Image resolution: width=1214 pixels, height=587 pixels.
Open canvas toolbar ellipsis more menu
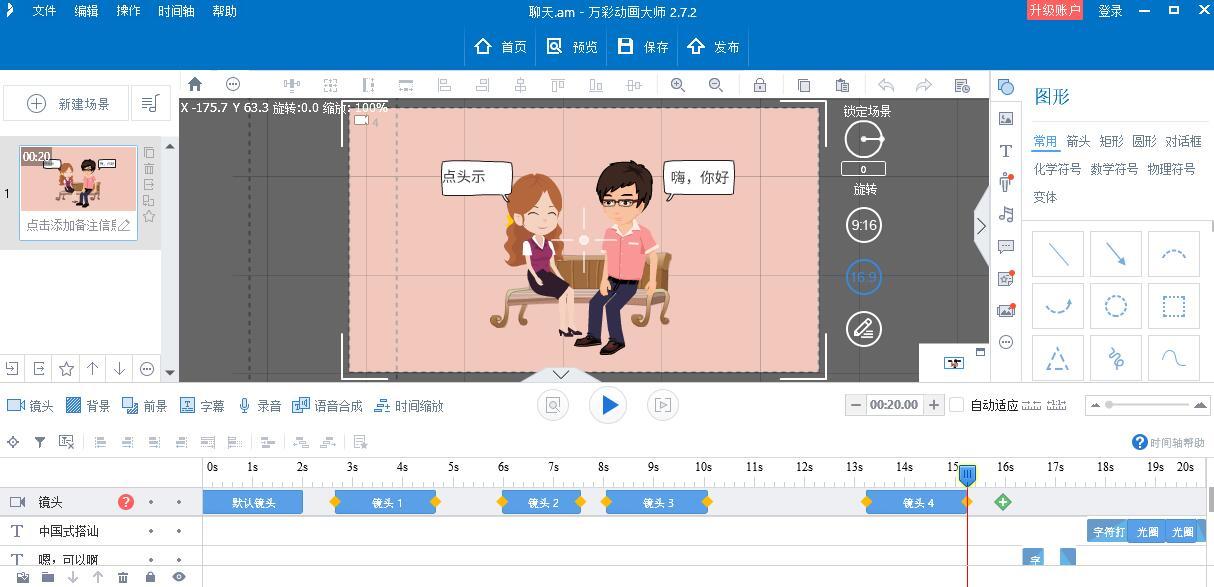pyautogui.click(x=233, y=85)
